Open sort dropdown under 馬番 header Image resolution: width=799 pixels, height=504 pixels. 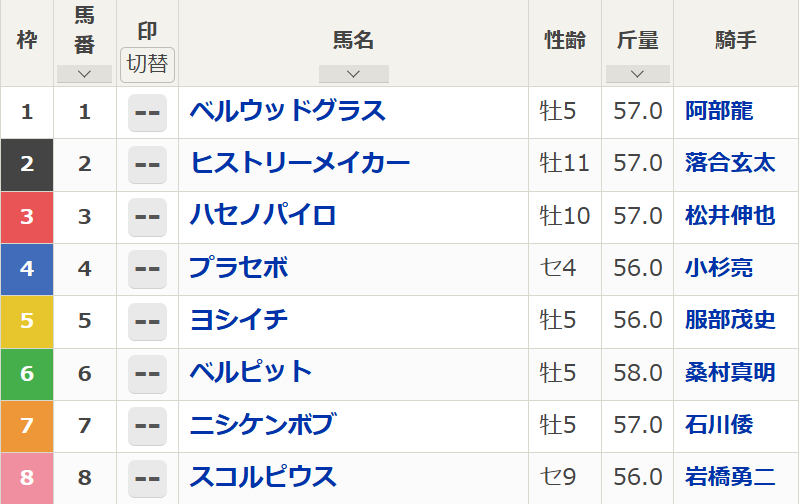85,74
